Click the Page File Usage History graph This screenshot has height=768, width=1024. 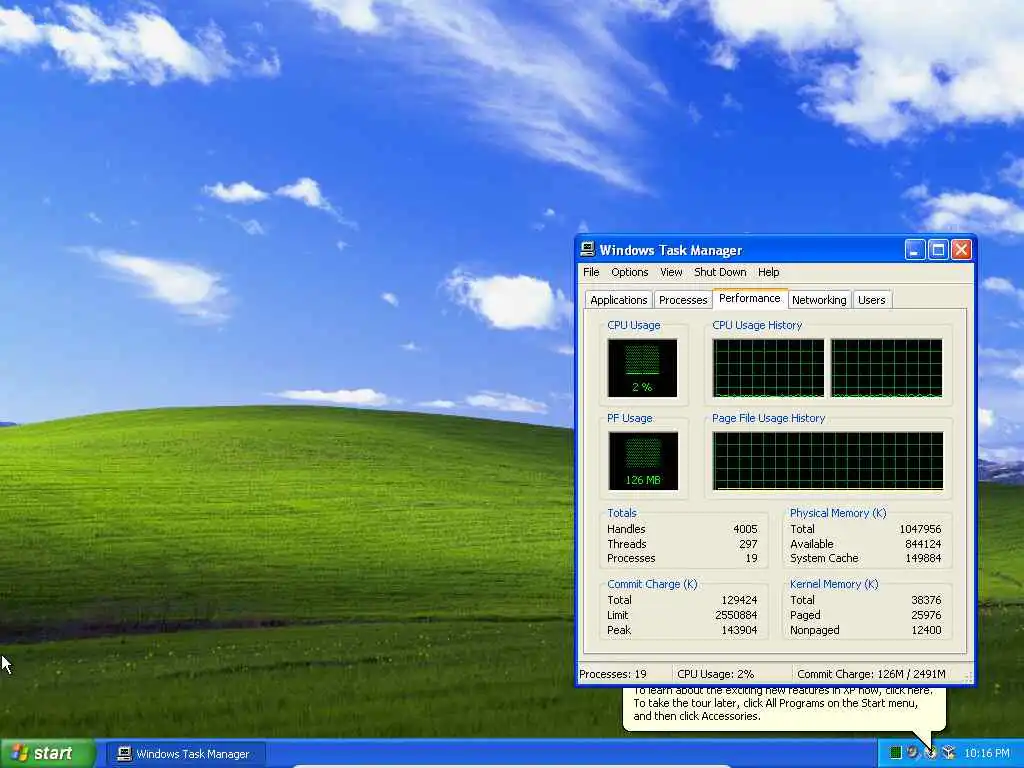828,460
